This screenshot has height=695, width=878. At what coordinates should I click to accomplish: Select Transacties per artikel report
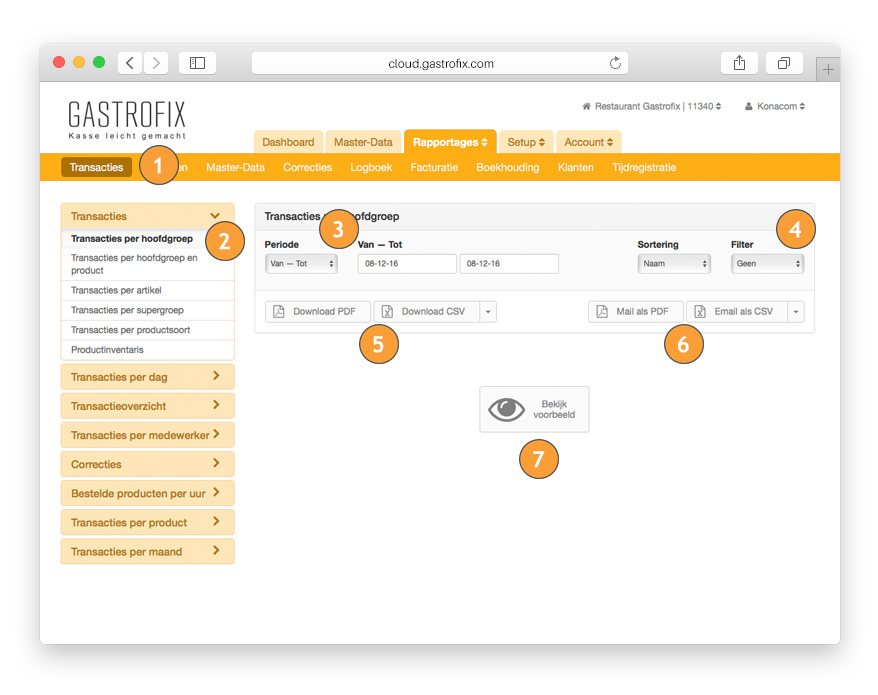(116, 291)
